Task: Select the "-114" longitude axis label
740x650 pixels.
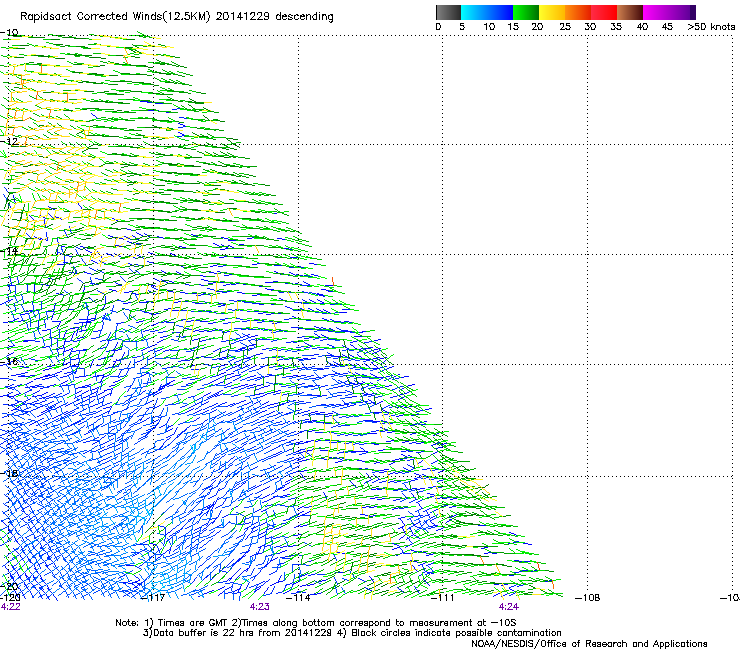Action: click(x=298, y=598)
